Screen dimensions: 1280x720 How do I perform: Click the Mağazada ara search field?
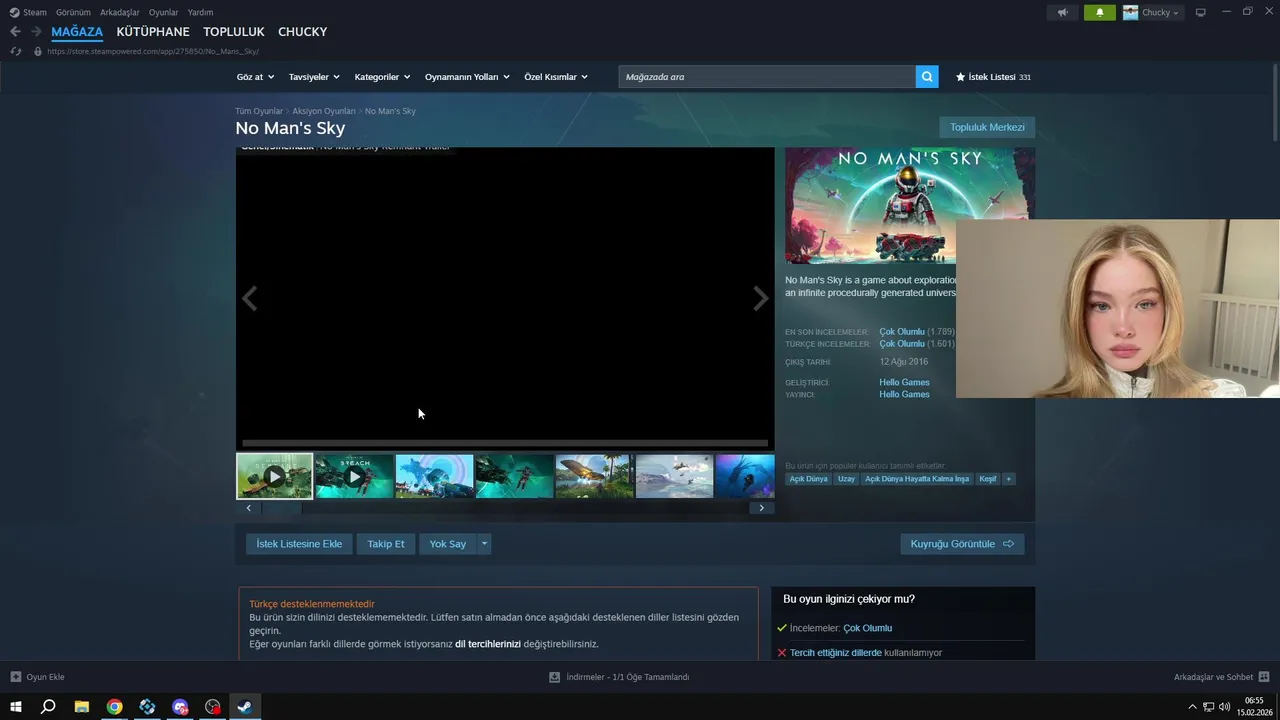click(x=767, y=77)
